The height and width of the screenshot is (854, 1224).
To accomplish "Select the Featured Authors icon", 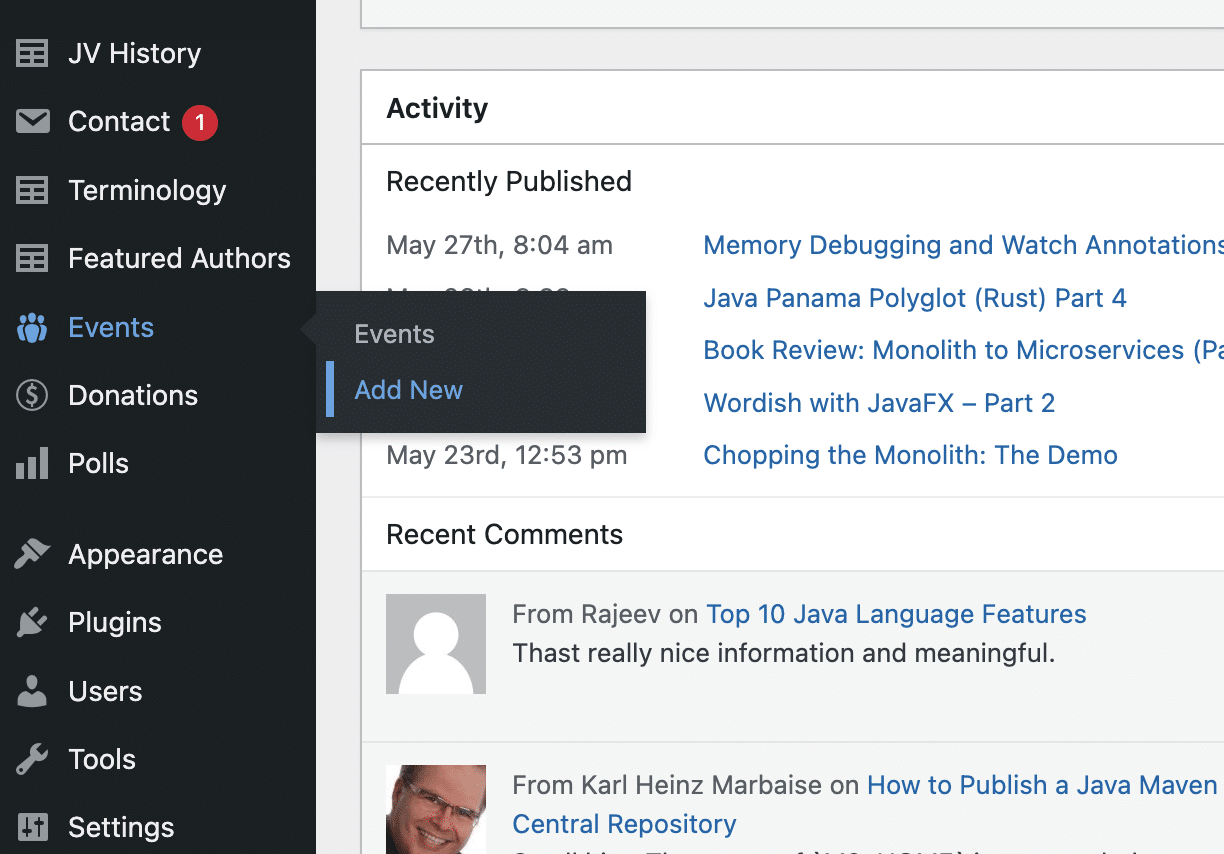I will pyautogui.click(x=31, y=258).
